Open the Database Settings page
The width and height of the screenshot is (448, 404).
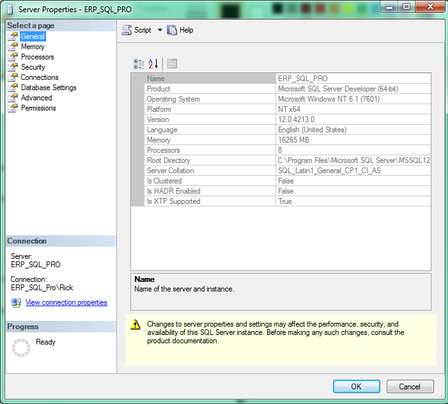[48, 88]
